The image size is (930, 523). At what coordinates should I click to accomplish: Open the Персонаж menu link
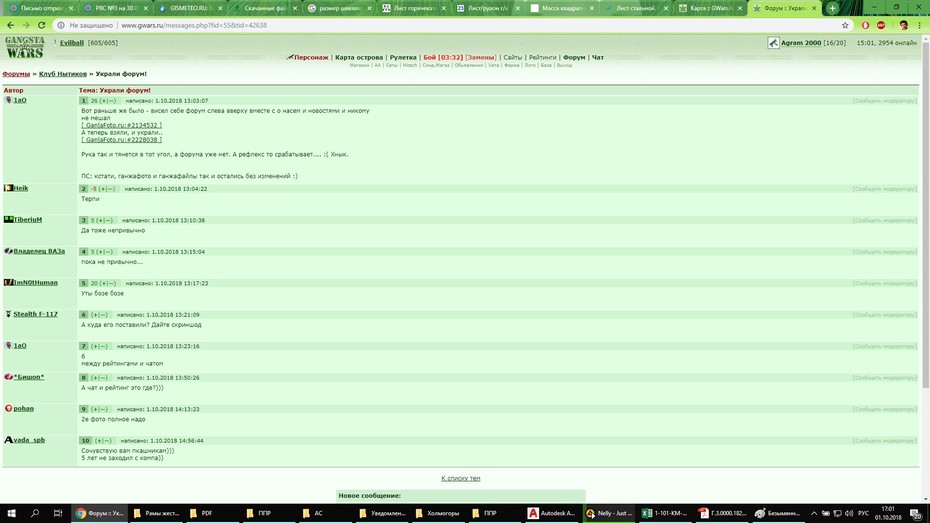tap(311, 58)
